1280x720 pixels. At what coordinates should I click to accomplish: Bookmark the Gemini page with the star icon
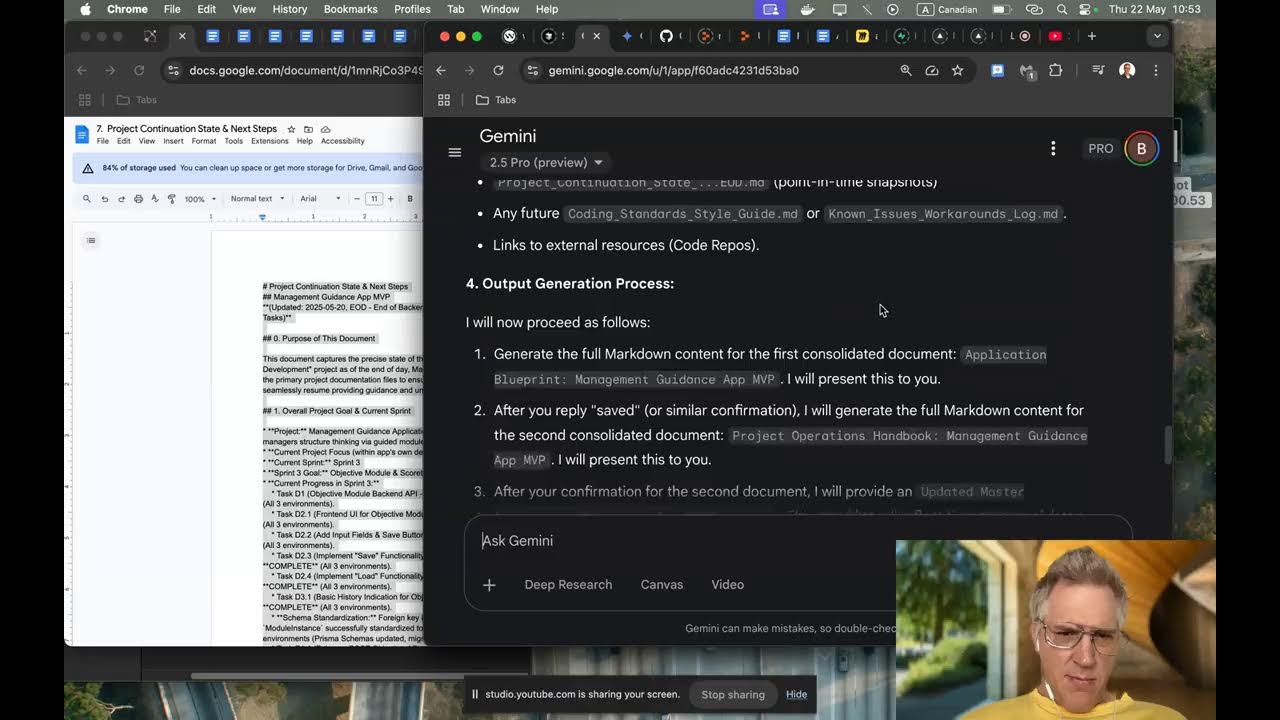point(957,70)
